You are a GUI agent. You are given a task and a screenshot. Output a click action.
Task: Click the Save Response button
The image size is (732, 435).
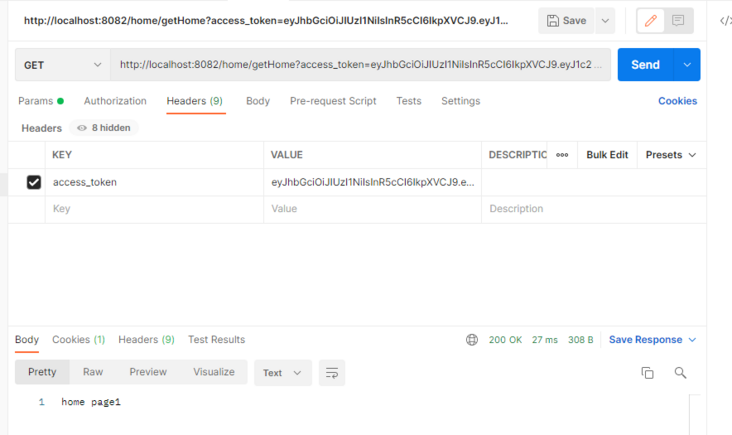[x=645, y=340]
